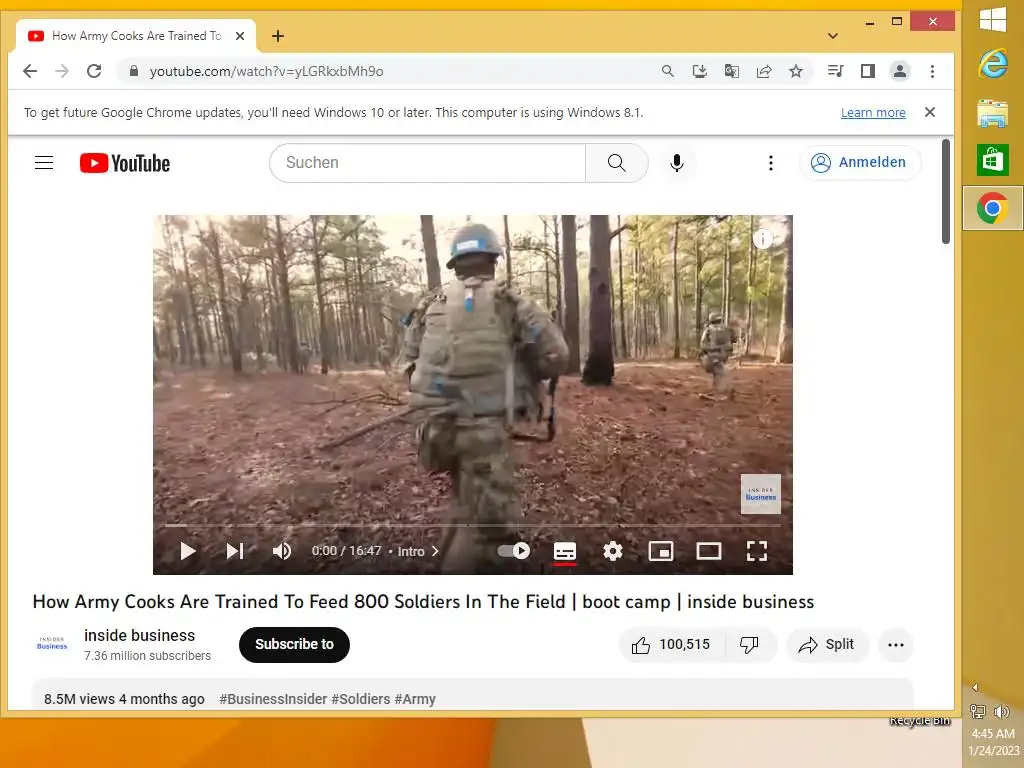Enable miniplayer mode
This screenshot has width=1024, height=768.
coord(661,551)
